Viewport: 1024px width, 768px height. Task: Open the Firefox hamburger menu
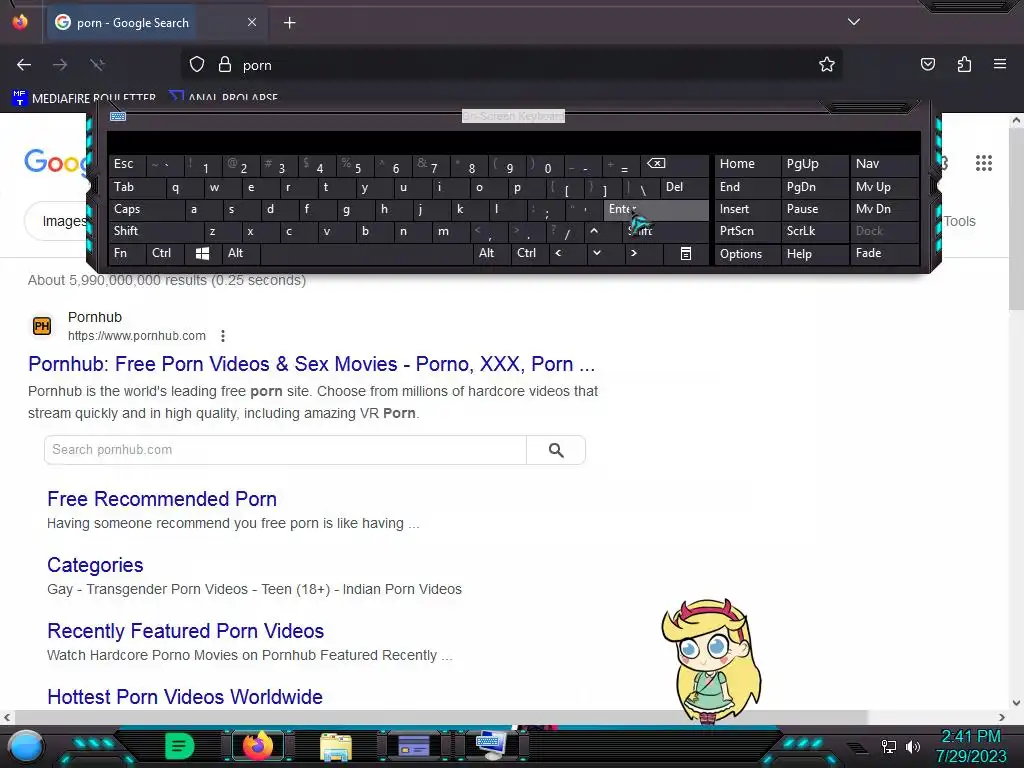click(1000, 65)
